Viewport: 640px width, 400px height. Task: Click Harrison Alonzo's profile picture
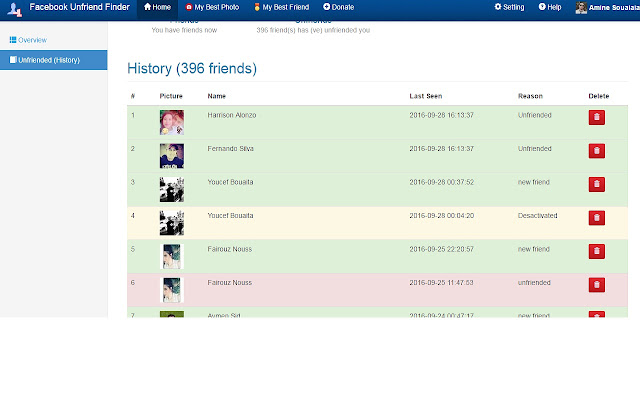(x=172, y=122)
